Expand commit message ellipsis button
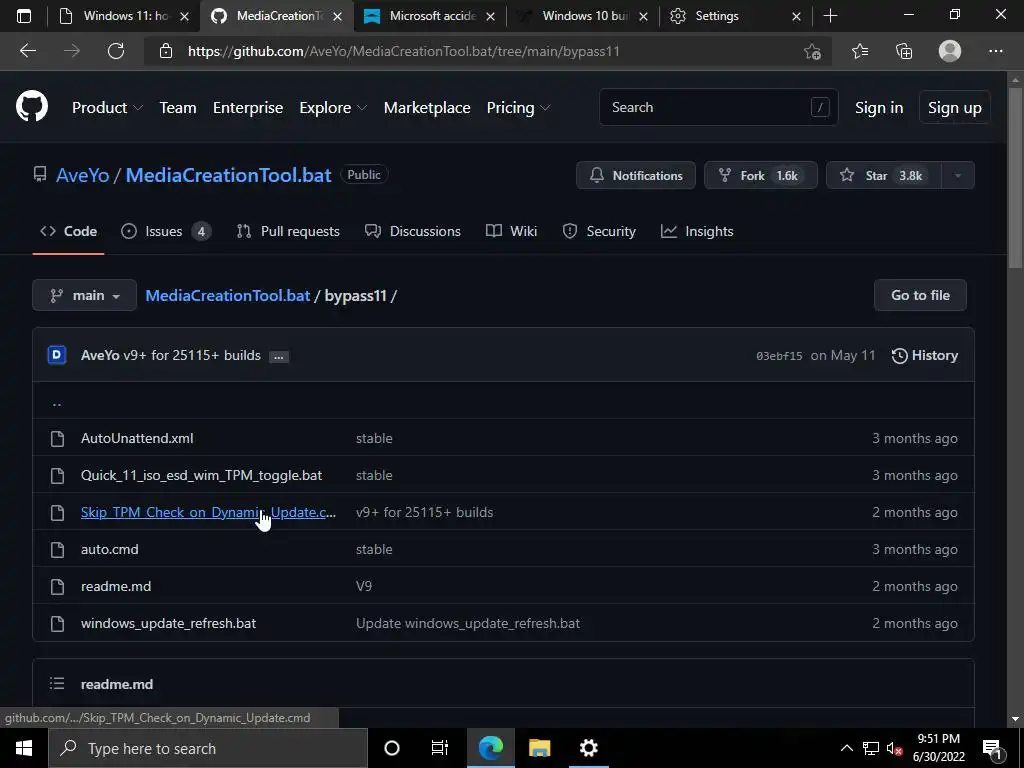The image size is (1024, 768). tap(279, 357)
